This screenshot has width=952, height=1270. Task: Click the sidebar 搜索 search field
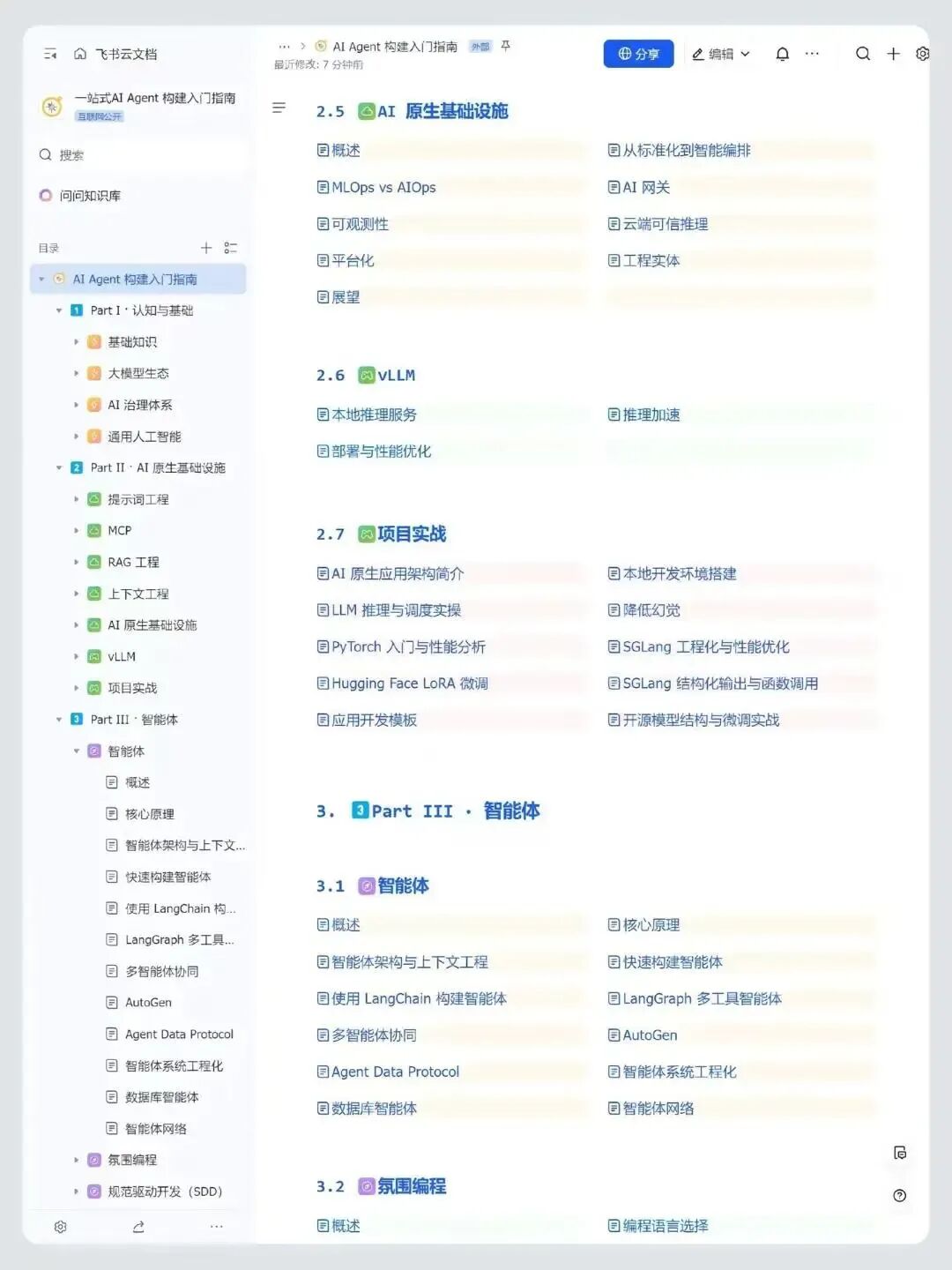pos(141,155)
